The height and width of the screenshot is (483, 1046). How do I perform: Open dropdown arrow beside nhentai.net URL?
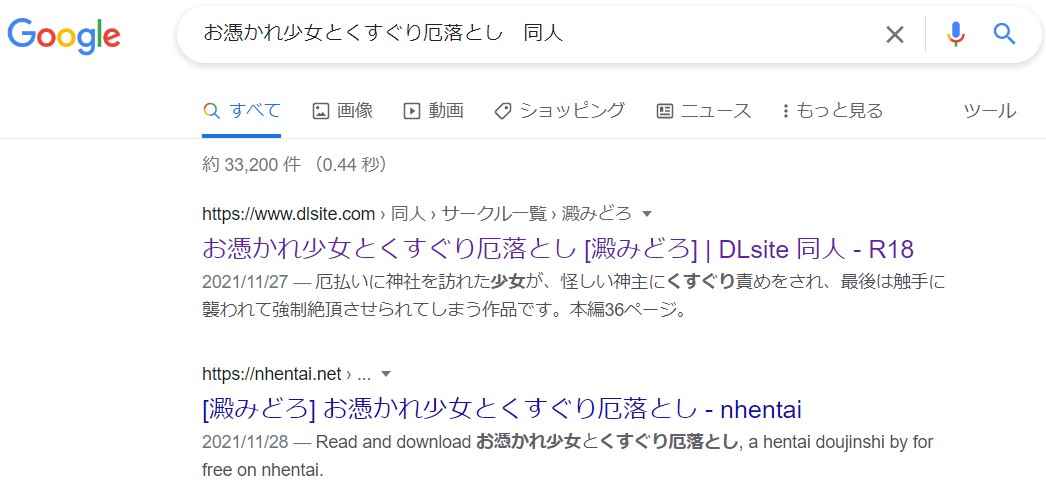click(385, 374)
